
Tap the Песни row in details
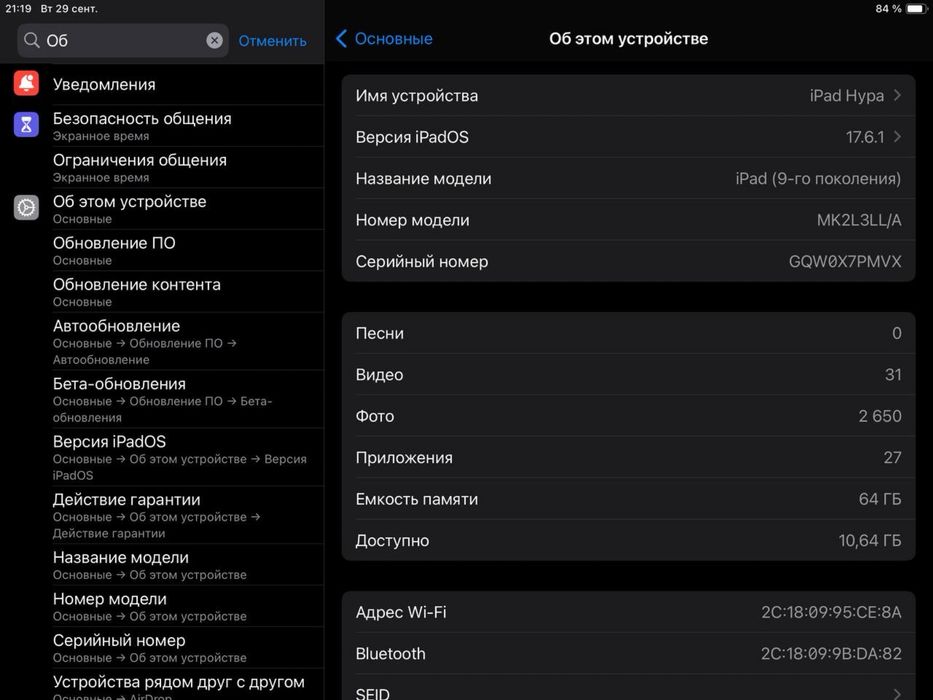pyautogui.click(x=628, y=333)
